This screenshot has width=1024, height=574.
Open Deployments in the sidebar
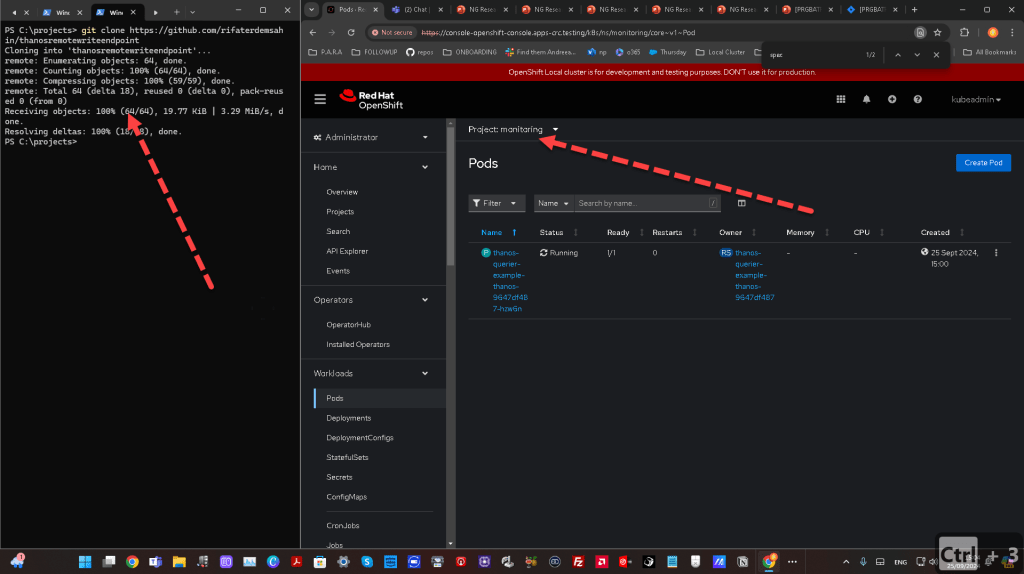coord(348,418)
